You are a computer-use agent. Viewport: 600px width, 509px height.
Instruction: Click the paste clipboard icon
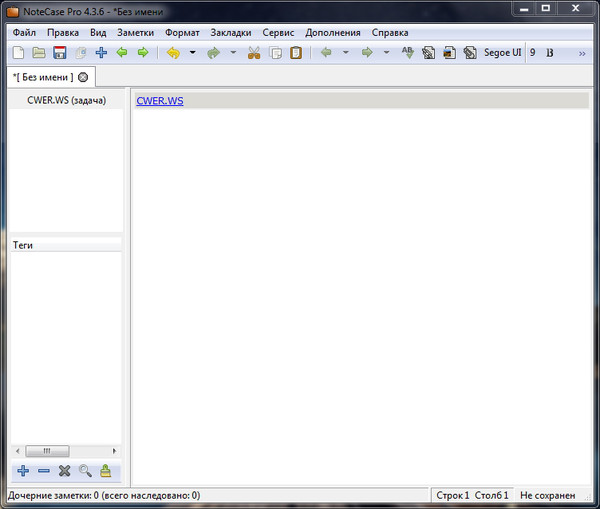[x=295, y=53]
